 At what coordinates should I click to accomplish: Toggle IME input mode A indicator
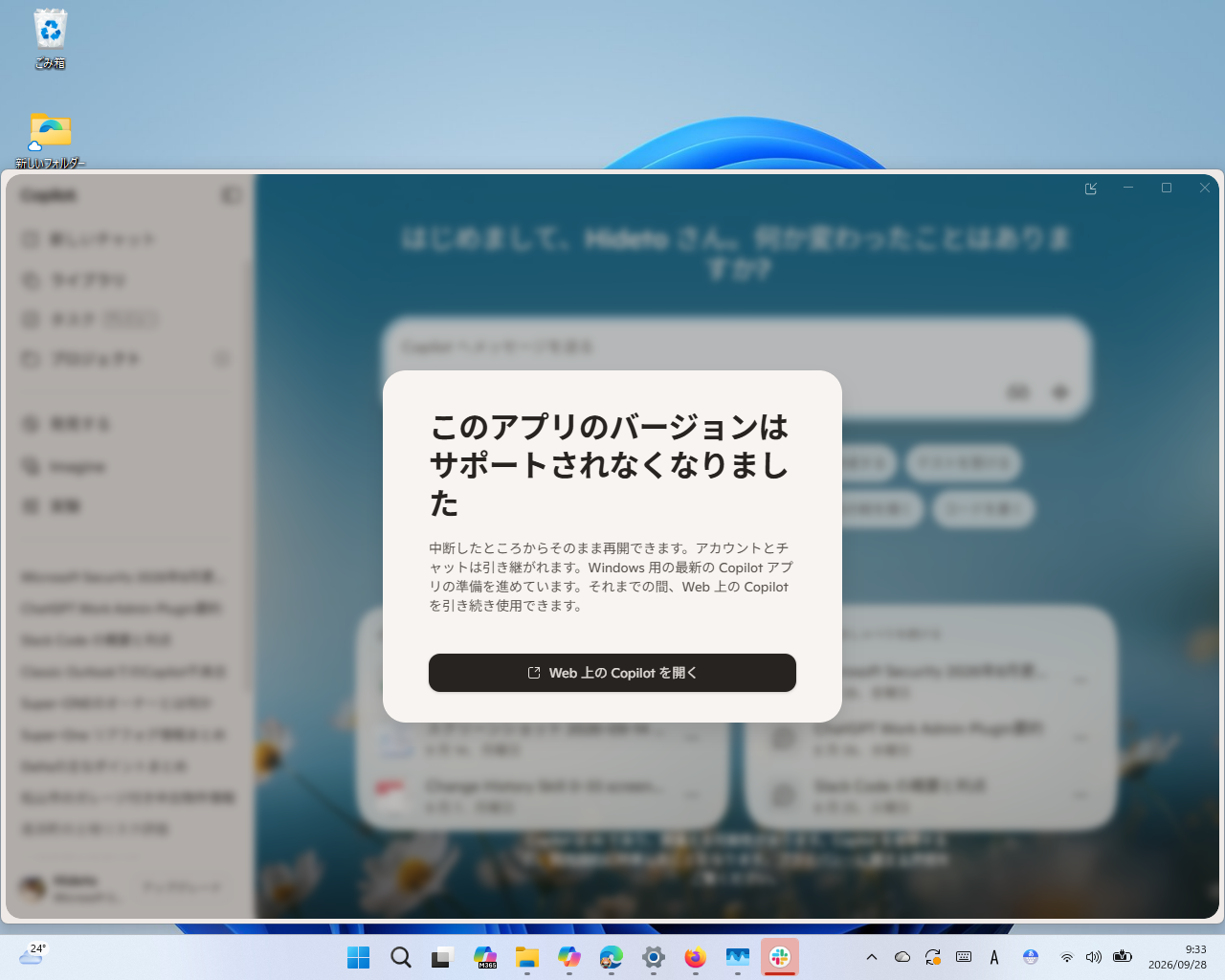(x=994, y=957)
